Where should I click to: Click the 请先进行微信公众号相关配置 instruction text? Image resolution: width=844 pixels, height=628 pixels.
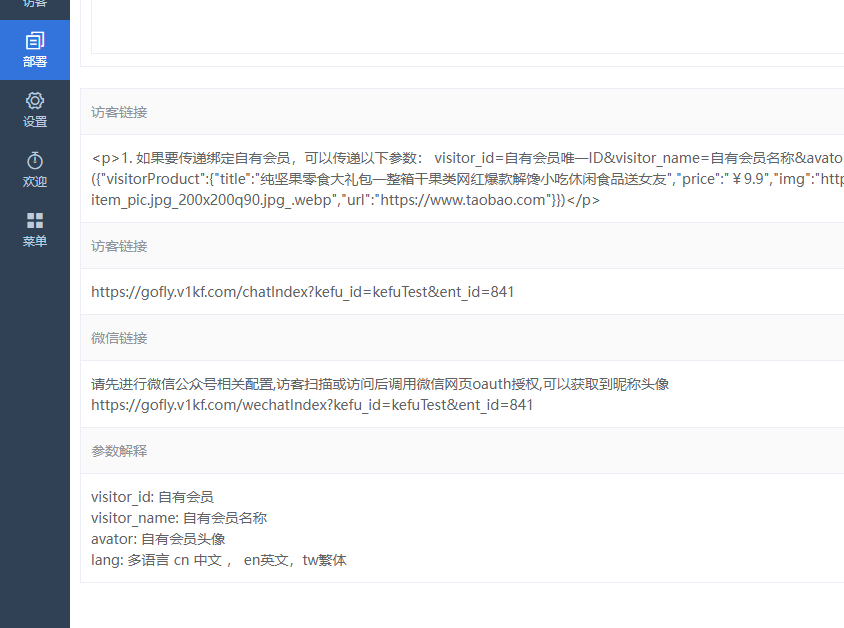coord(380,384)
